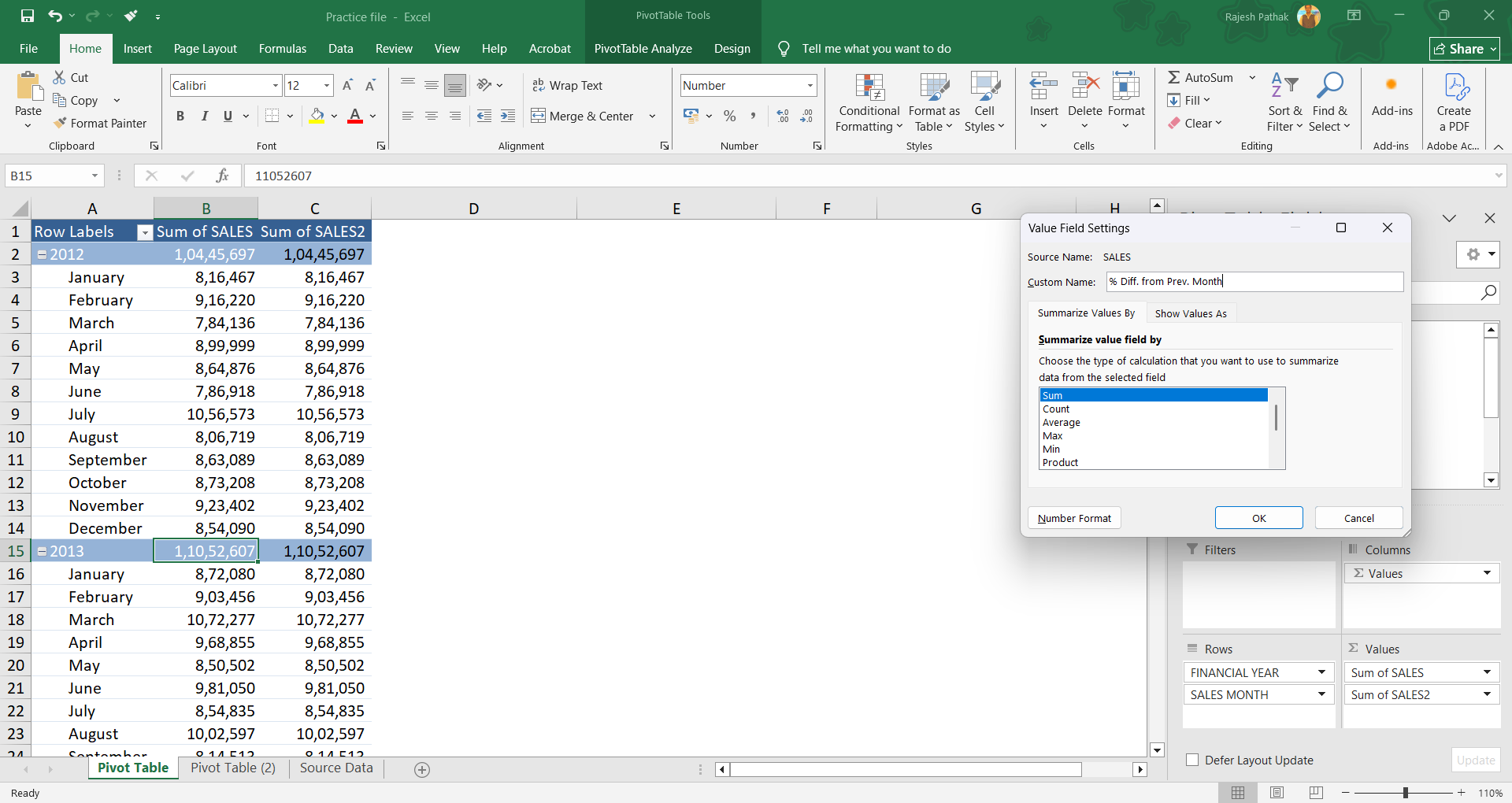Click the AutoSum sigma icon
The width and height of the screenshot is (1512, 803).
pyautogui.click(x=1174, y=77)
